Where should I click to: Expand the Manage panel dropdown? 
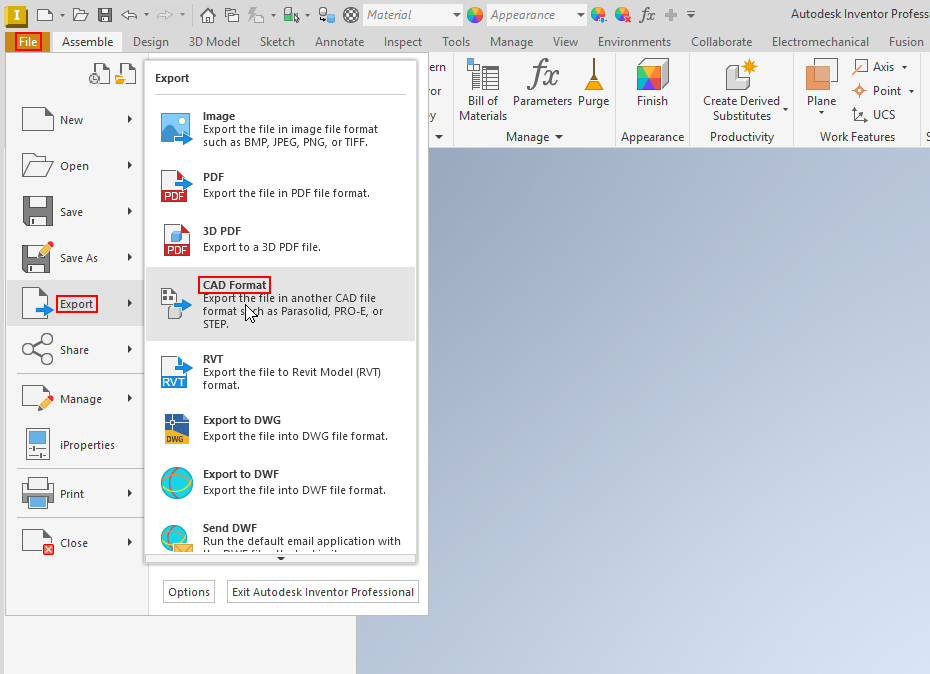pyautogui.click(x=558, y=137)
